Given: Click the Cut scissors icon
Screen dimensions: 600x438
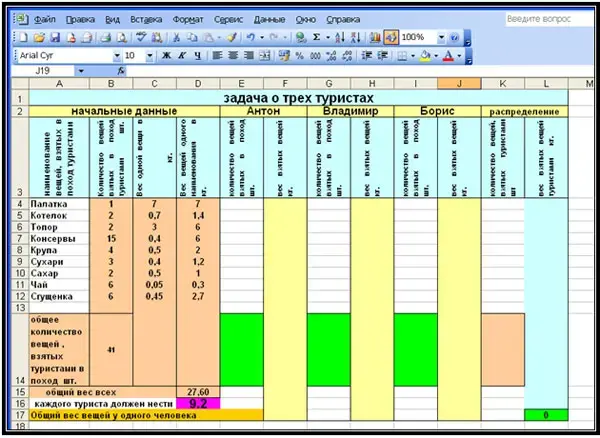Looking at the screenshot, I should tap(175, 37).
